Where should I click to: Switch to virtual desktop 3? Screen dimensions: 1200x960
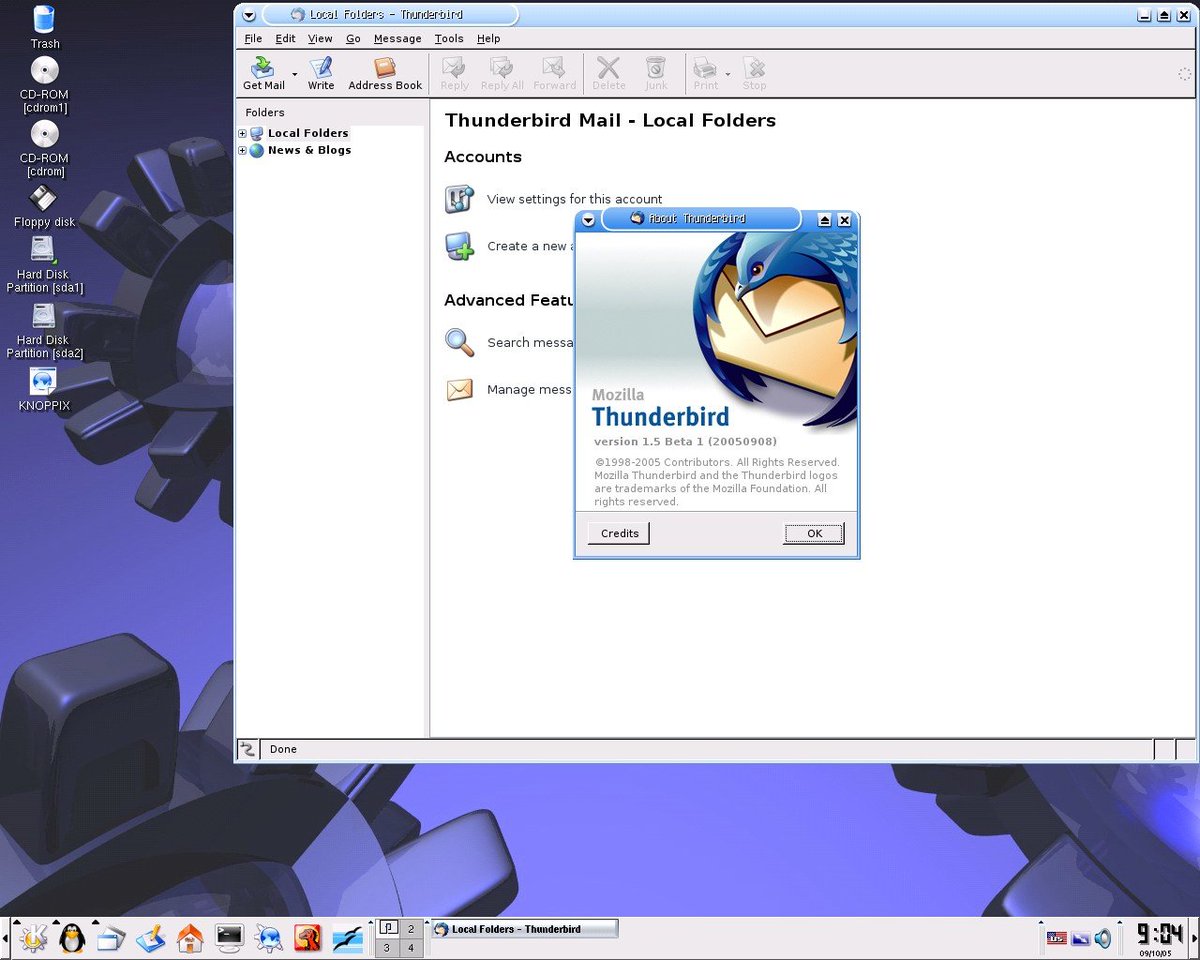tap(387, 948)
